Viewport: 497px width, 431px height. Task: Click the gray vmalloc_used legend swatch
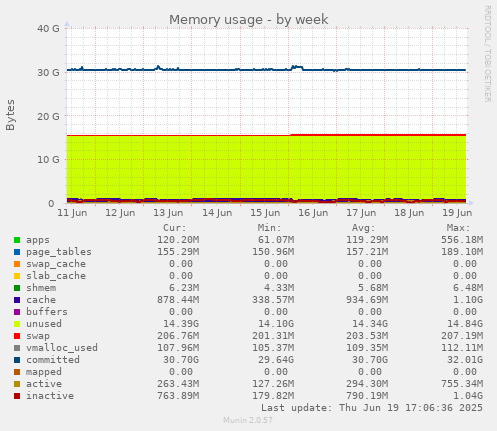click(x=17, y=348)
